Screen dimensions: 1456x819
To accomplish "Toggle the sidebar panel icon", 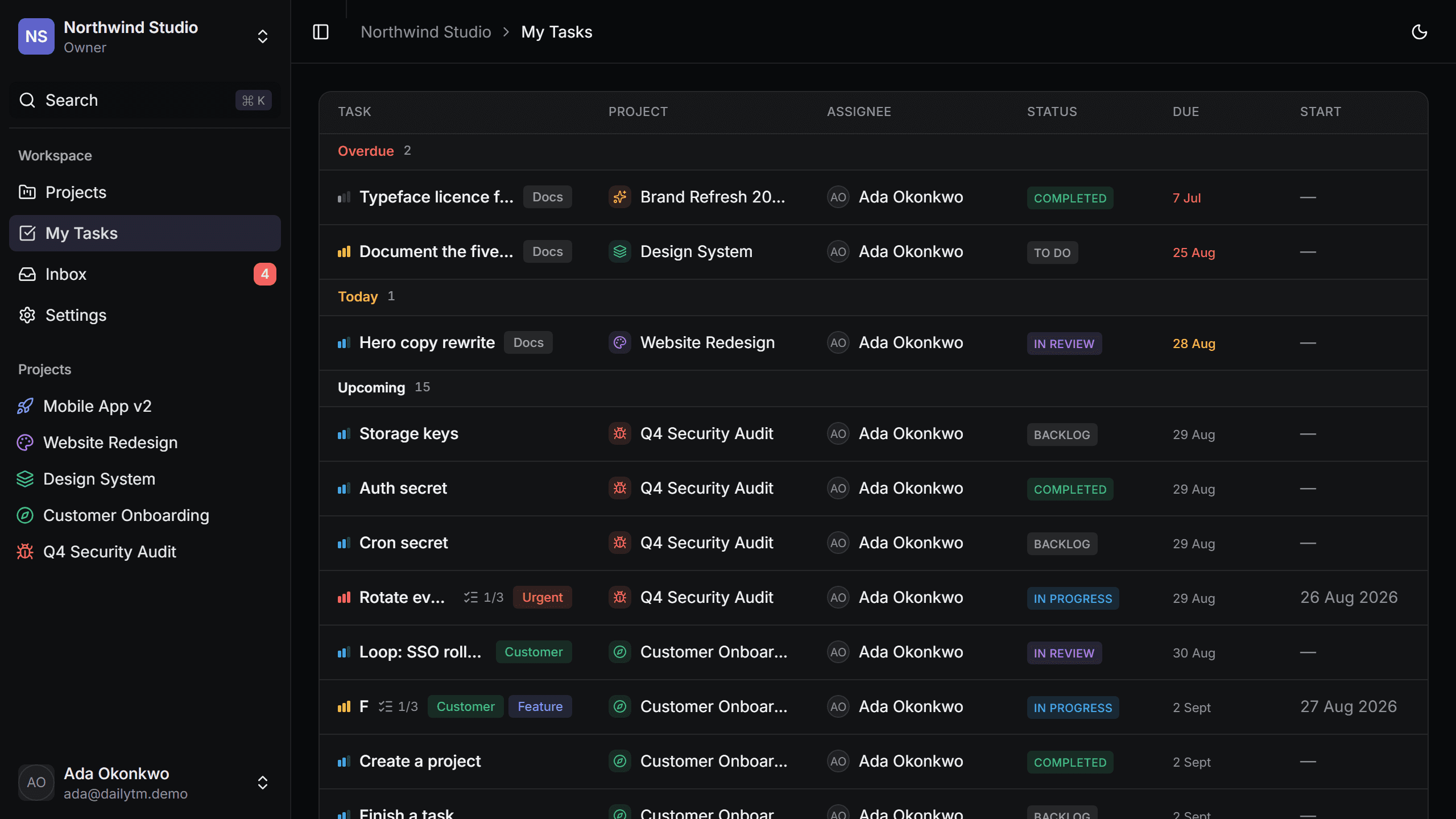I will click(x=321, y=32).
